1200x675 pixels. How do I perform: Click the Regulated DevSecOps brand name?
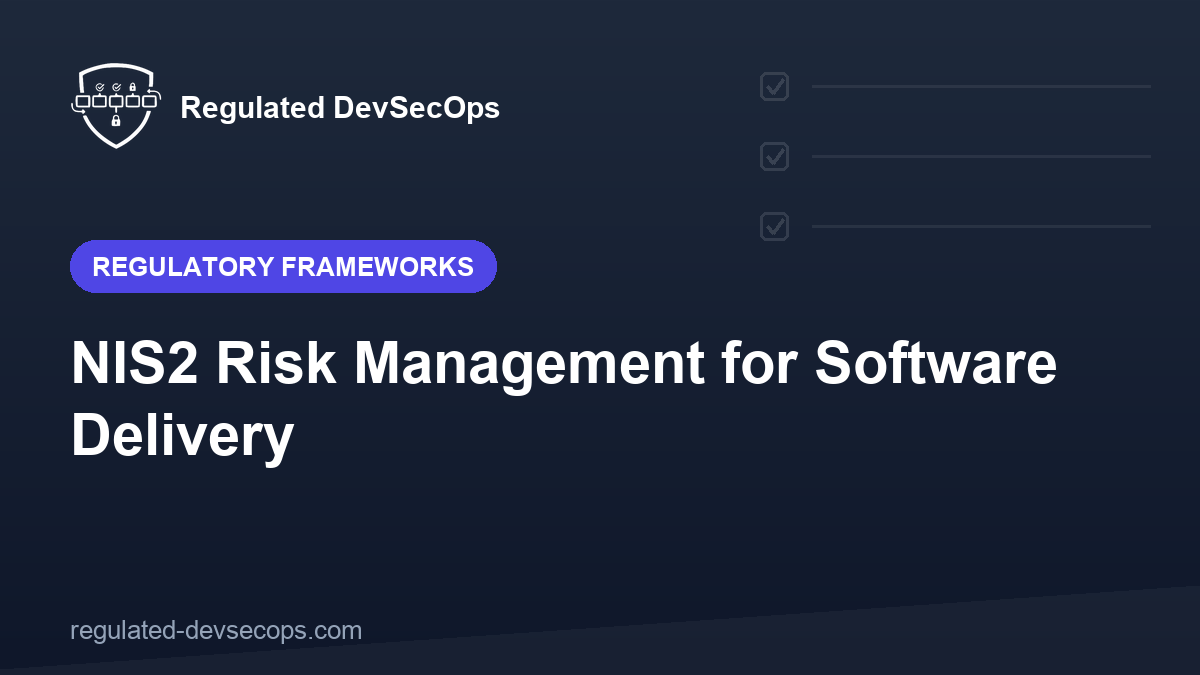click(340, 108)
